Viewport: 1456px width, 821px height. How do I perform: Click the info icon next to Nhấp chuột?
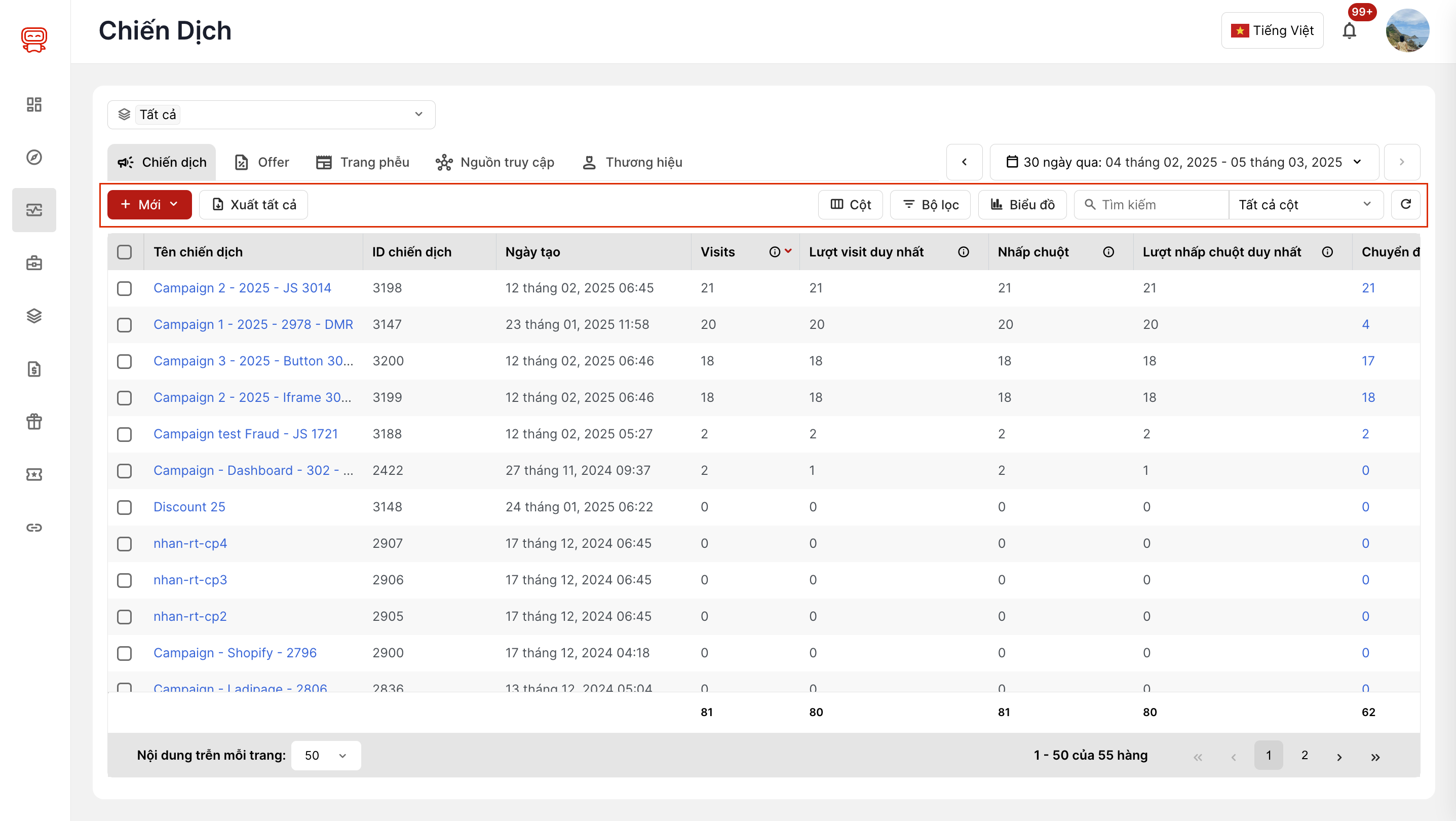pyautogui.click(x=1108, y=252)
